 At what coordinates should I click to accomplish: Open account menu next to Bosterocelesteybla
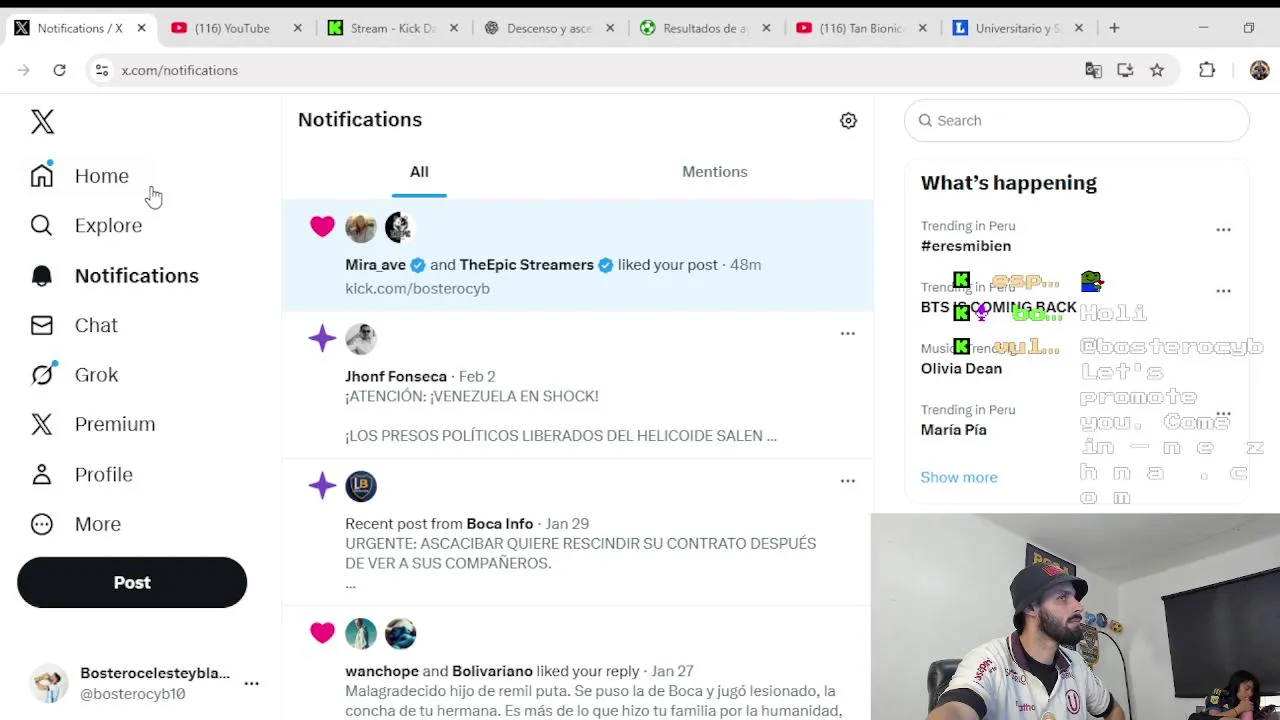[252, 684]
